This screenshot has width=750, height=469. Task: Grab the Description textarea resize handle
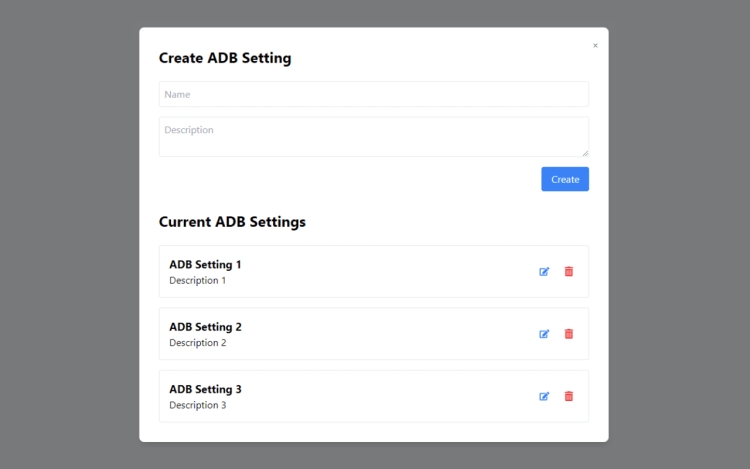pos(585,153)
